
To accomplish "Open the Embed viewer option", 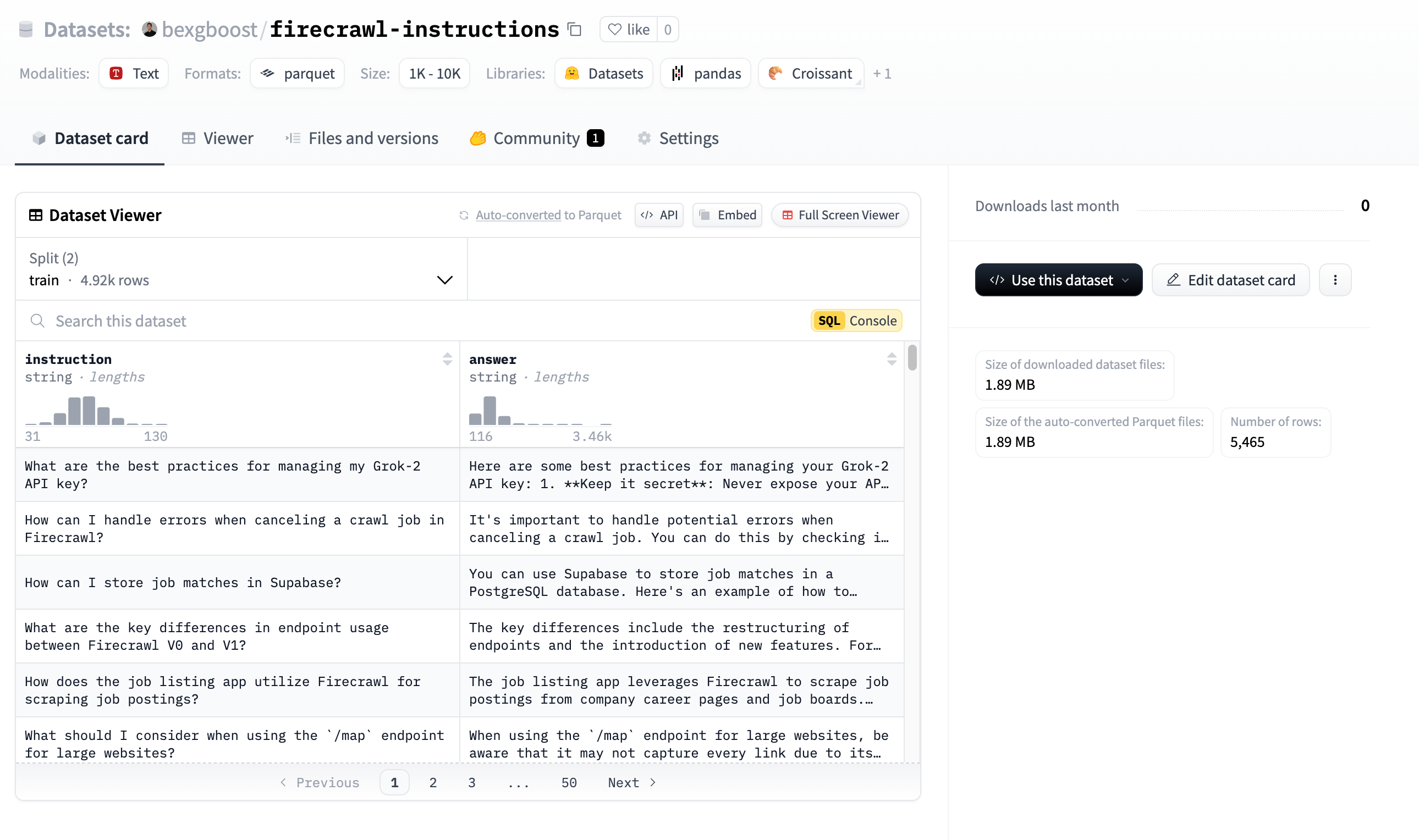I will tap(727, 215).
